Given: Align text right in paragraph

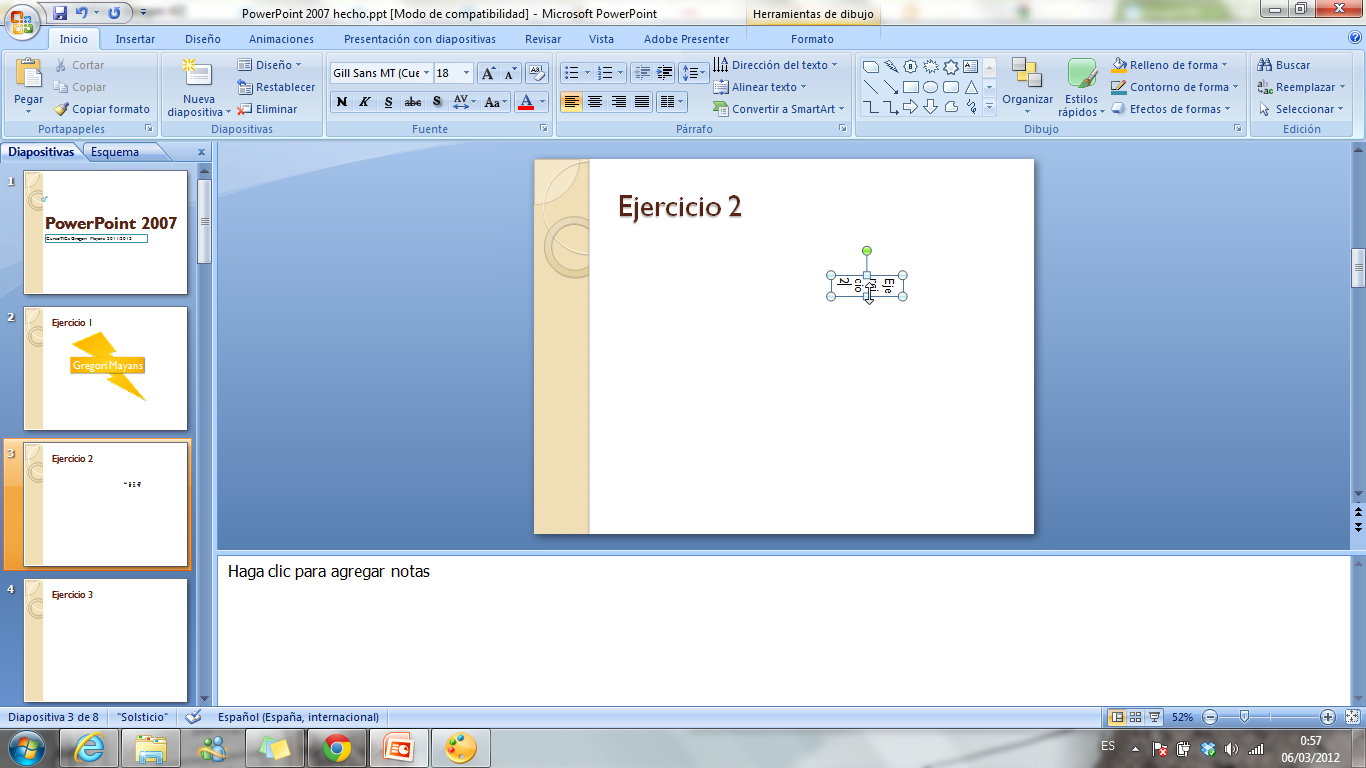Looking at the screenshot, I should click(x=618, y=102).
